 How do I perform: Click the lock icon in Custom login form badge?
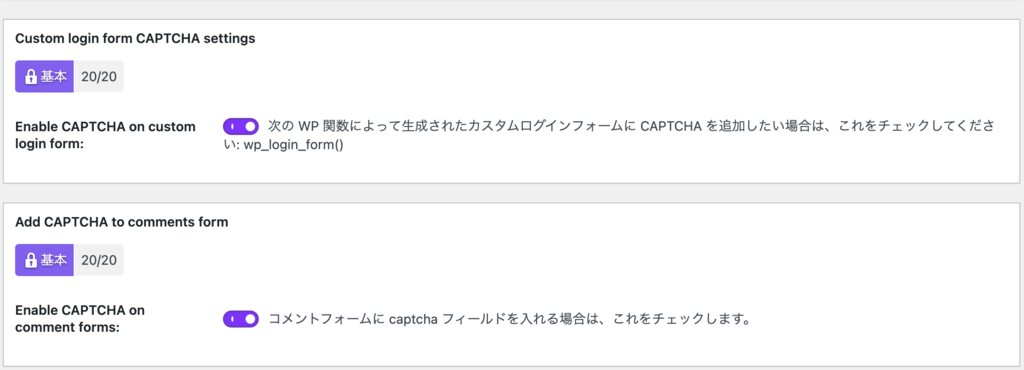tap(30, 77)
